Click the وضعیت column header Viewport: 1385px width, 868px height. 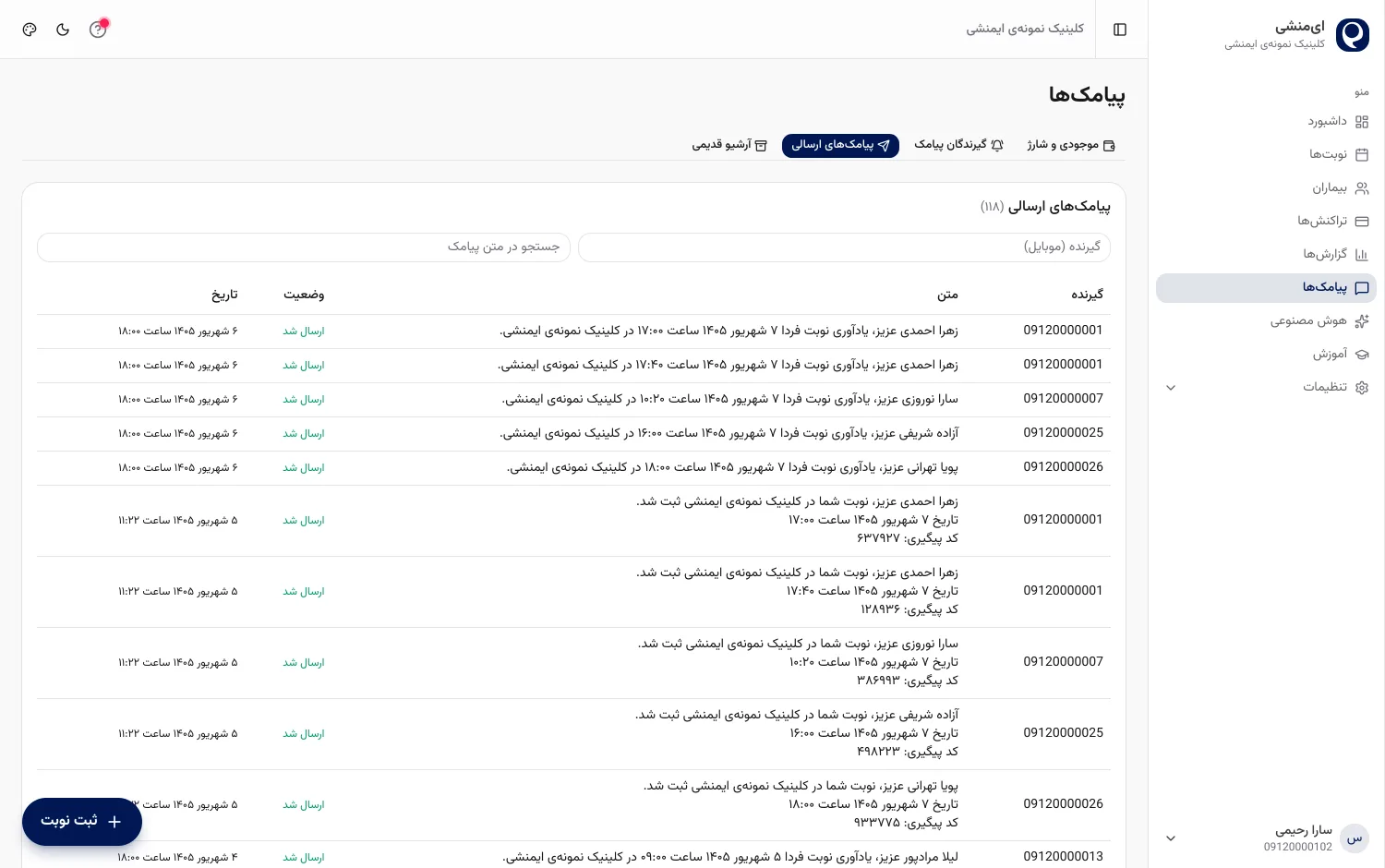(304, 295)
